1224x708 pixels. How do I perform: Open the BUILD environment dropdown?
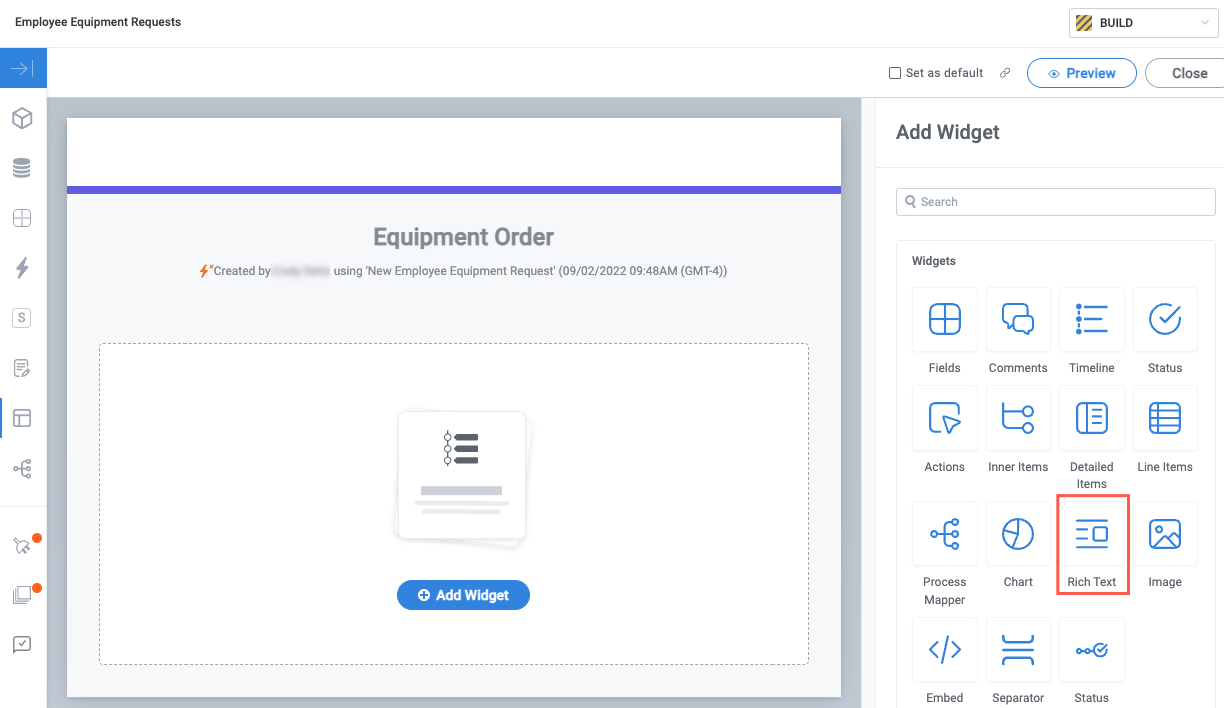click(x=1141, y=22)
